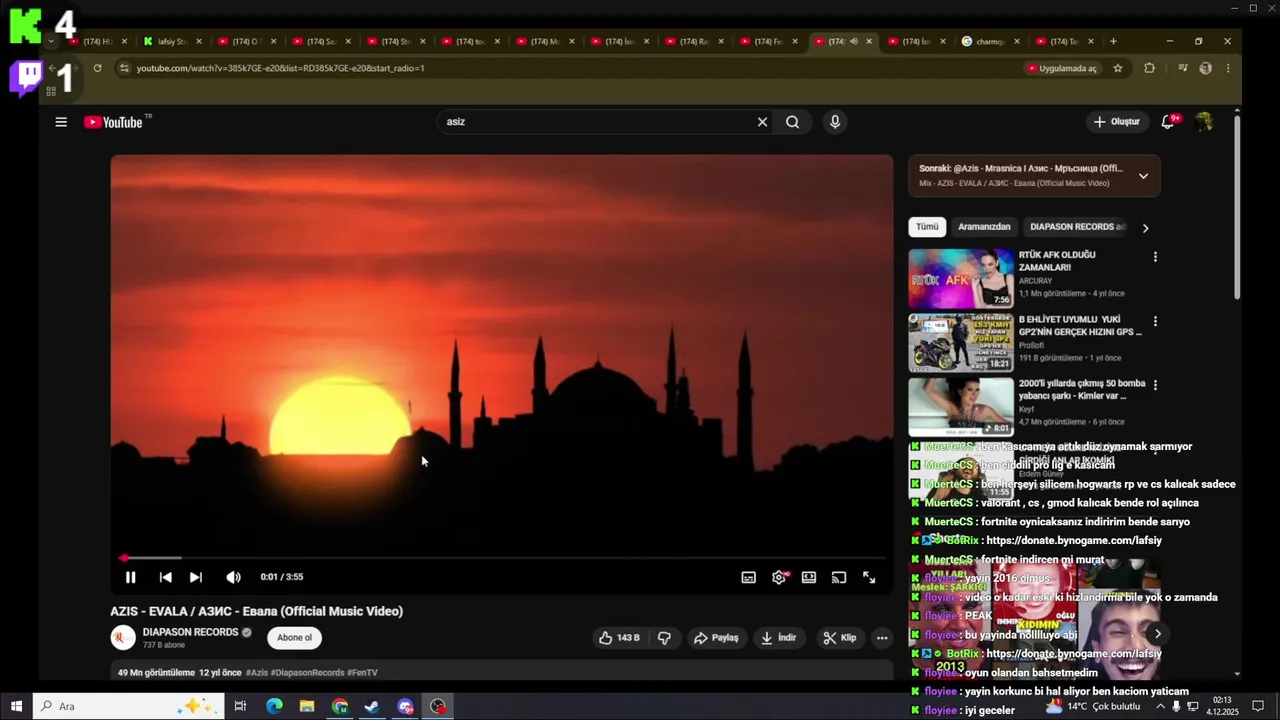1280x720 pixels.
Task: Open the player settings gear
Action: point(779,577)
